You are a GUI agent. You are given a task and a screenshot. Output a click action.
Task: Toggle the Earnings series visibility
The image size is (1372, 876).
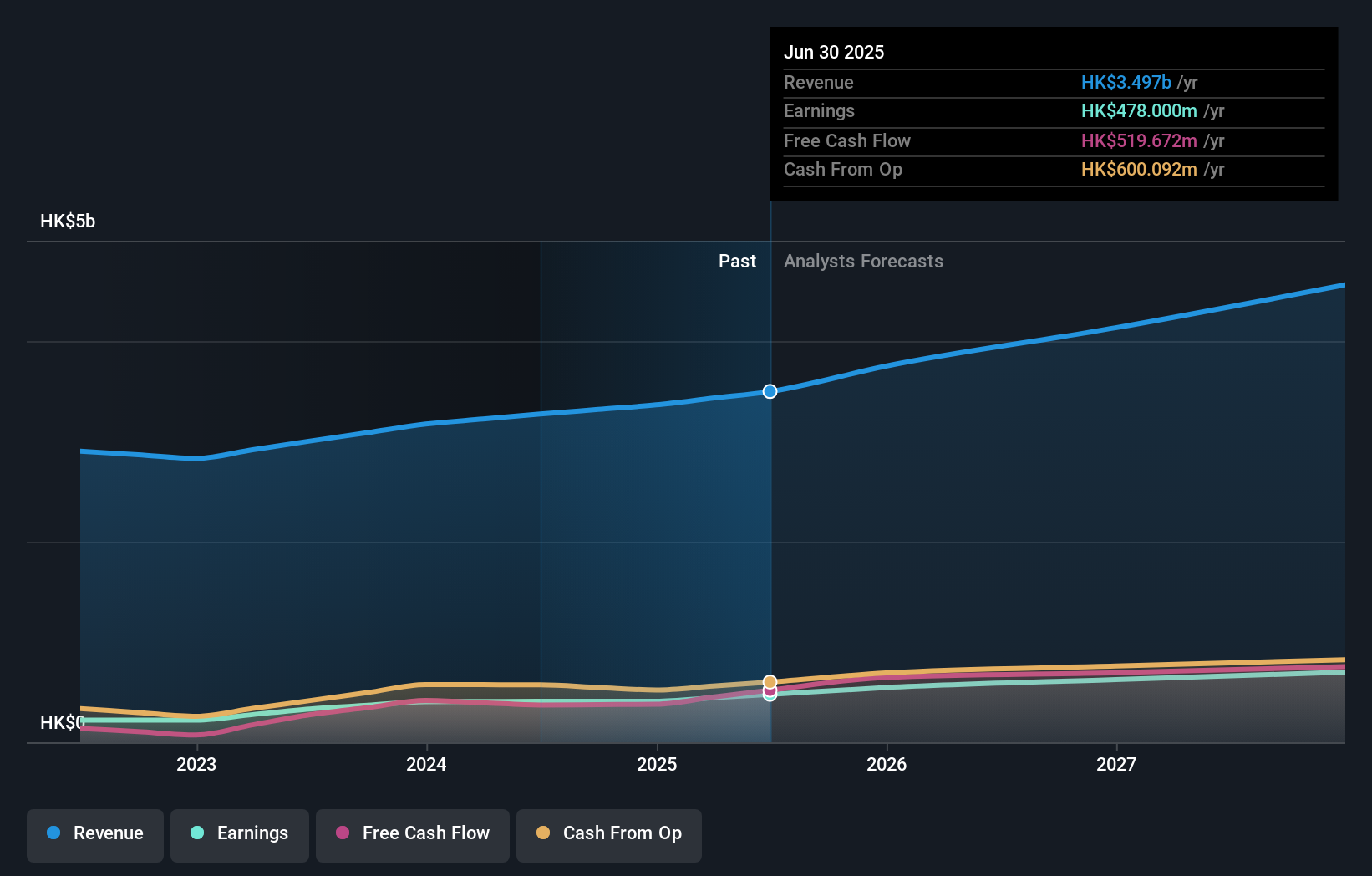click(x=239, y=835)
